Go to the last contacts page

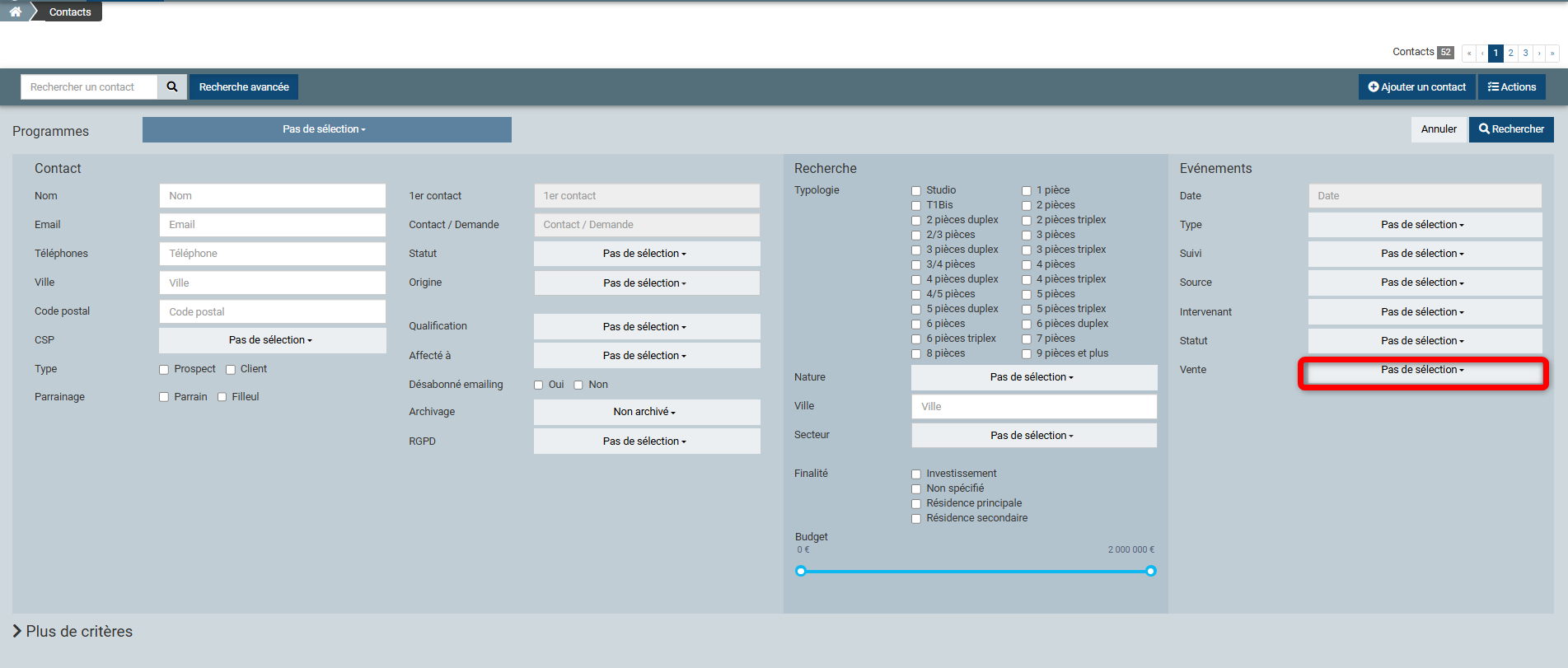[1552, 53]
